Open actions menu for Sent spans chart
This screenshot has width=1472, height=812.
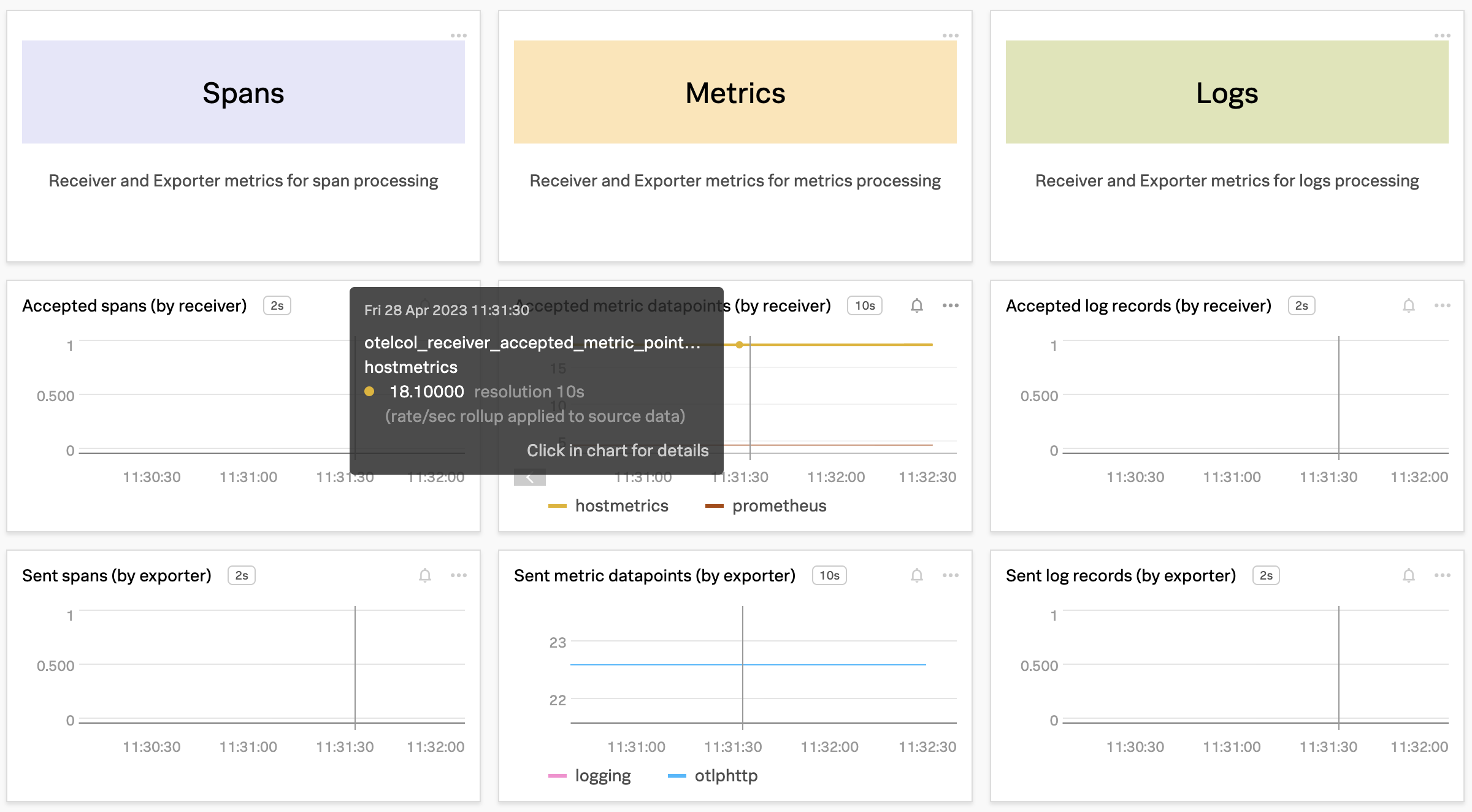click(x=458, y=575)
